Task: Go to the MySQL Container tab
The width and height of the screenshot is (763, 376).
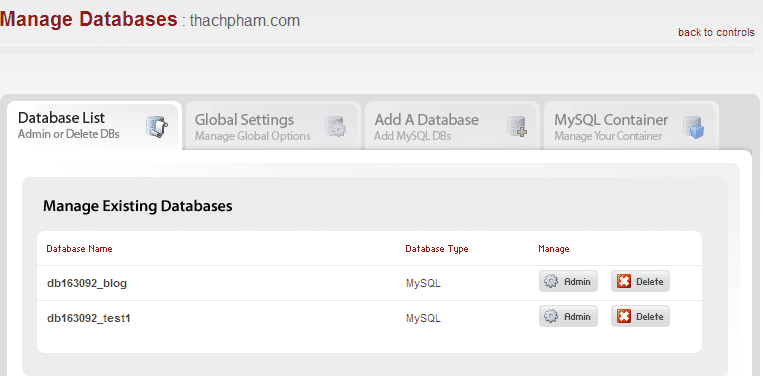Action: coord(631,126)
